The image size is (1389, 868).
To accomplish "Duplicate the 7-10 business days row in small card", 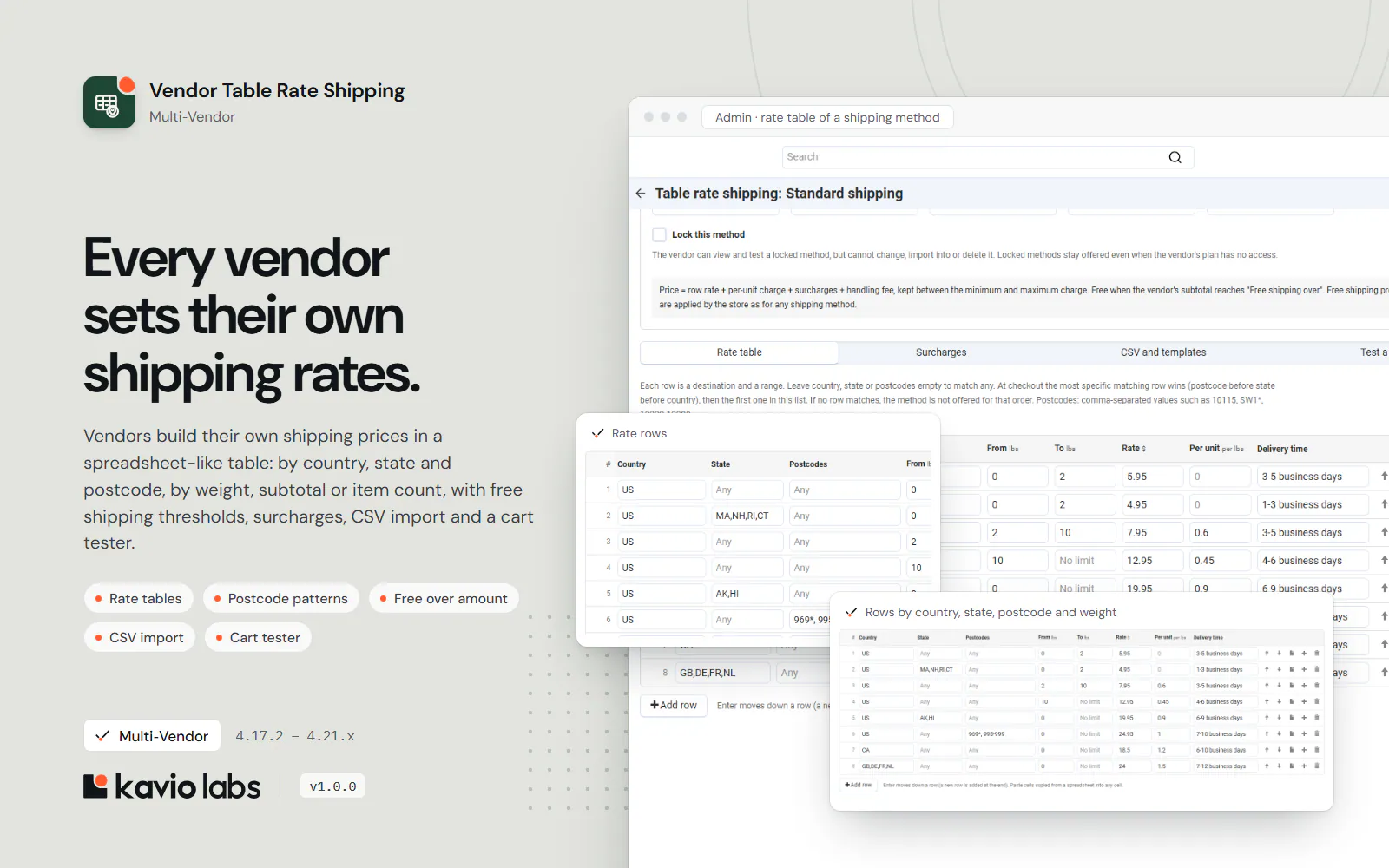I will click(1292, 733).
